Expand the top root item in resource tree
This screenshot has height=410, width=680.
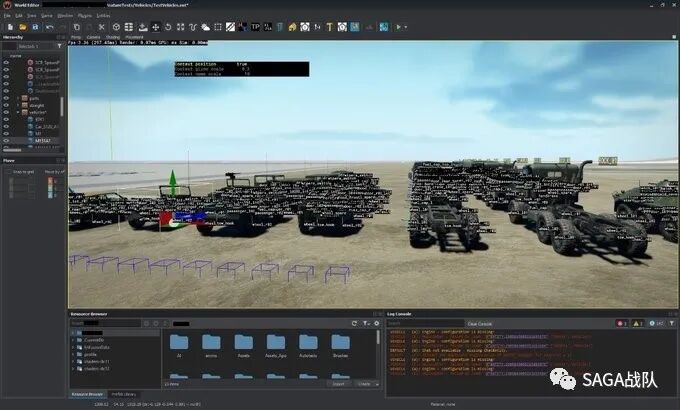[73, 333]
